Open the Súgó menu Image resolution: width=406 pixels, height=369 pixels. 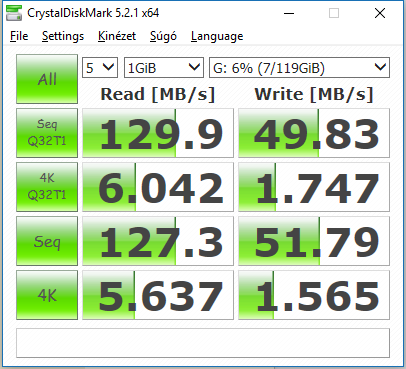pyautogui.click(x=163, y=36)
